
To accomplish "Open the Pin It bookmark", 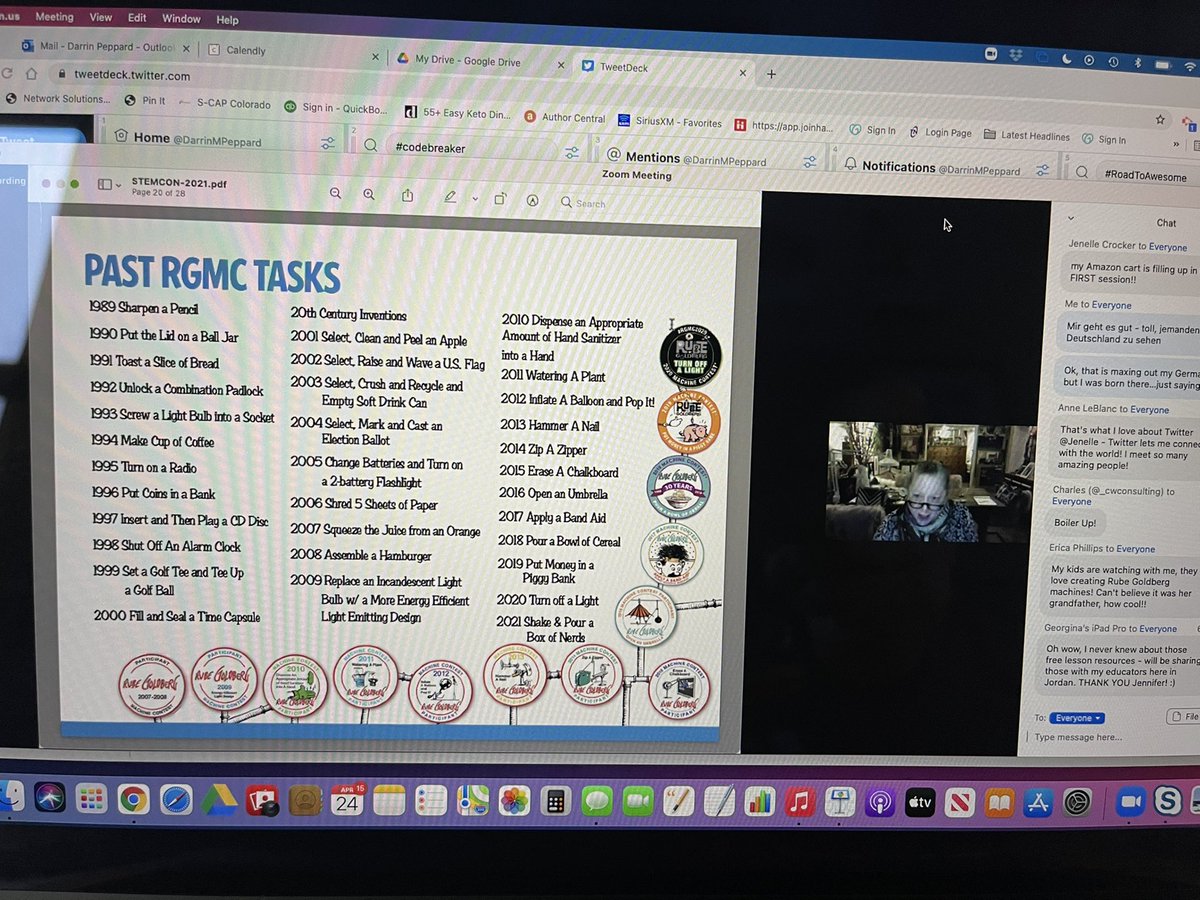I will tap(145, 101).
